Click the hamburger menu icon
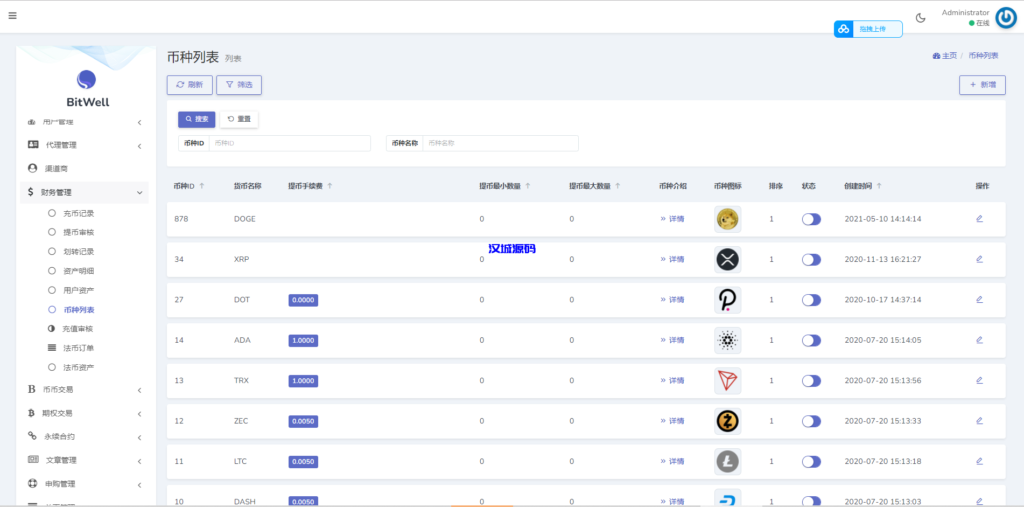 point(12,16)
